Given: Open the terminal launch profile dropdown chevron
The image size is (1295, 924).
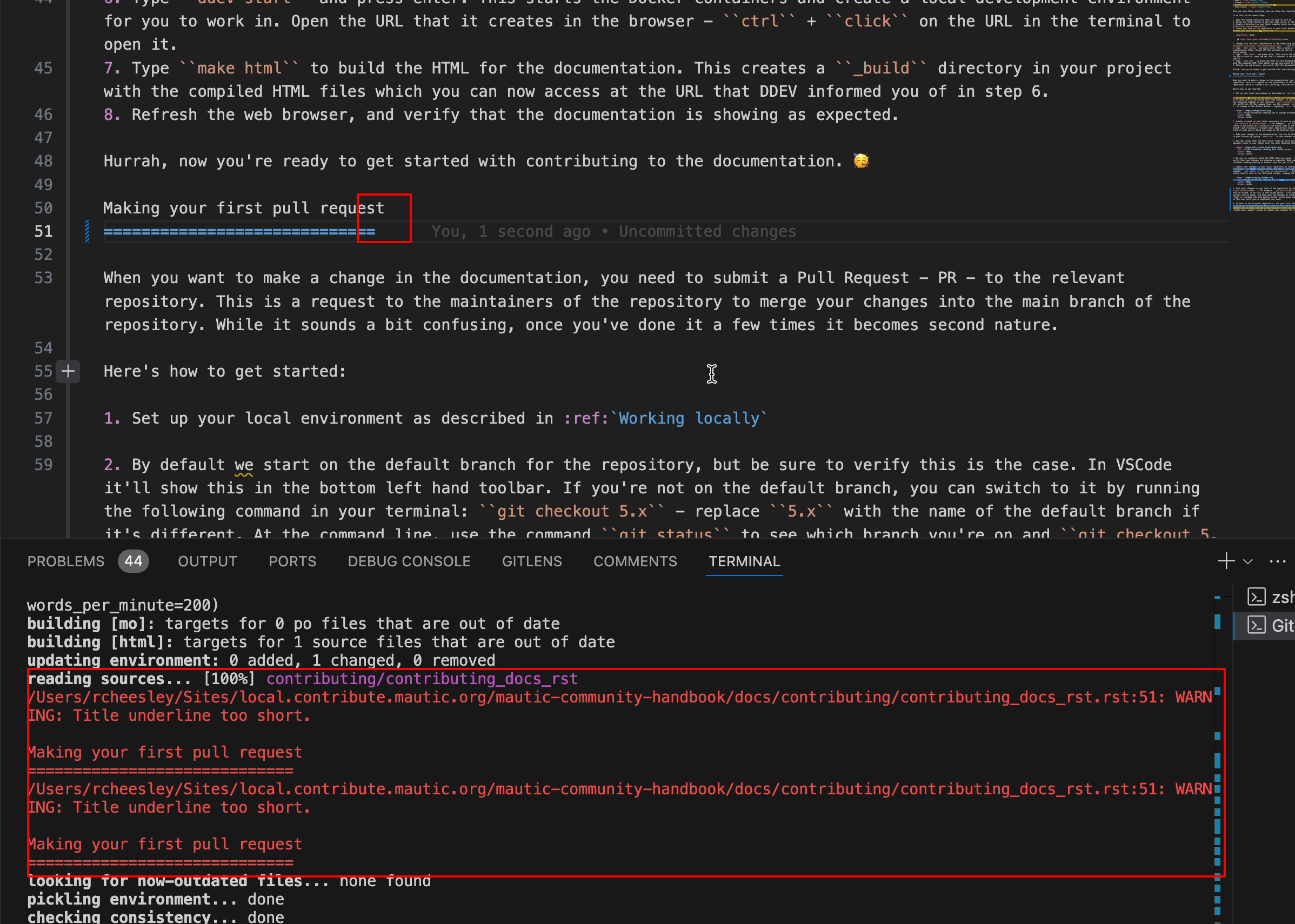Looking at the screenshot, I should point(1248,561).
